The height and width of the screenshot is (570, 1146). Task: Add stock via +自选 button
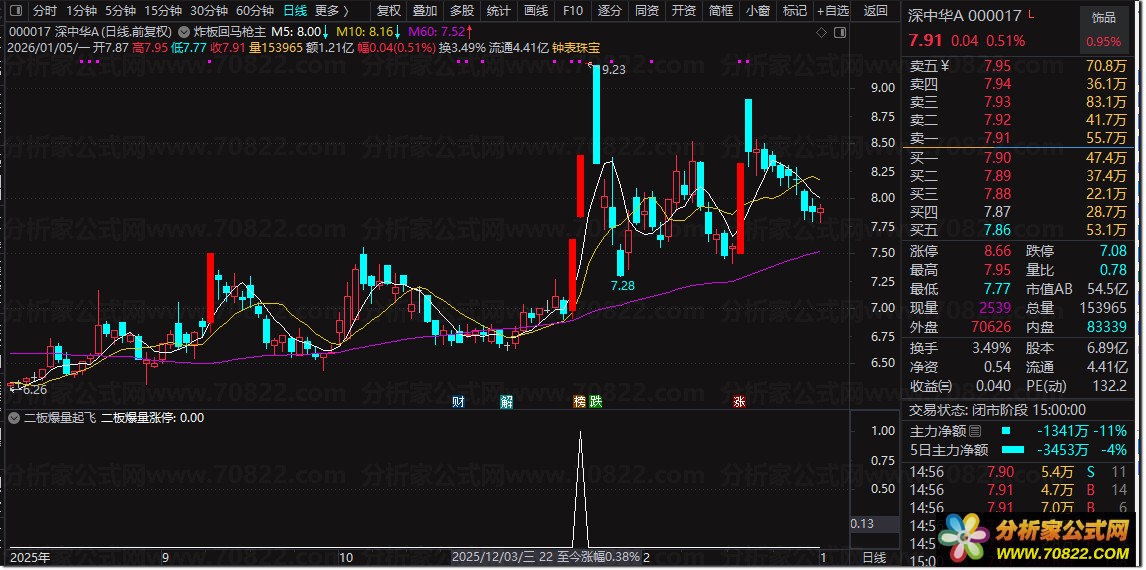click(x=834, y=10)
